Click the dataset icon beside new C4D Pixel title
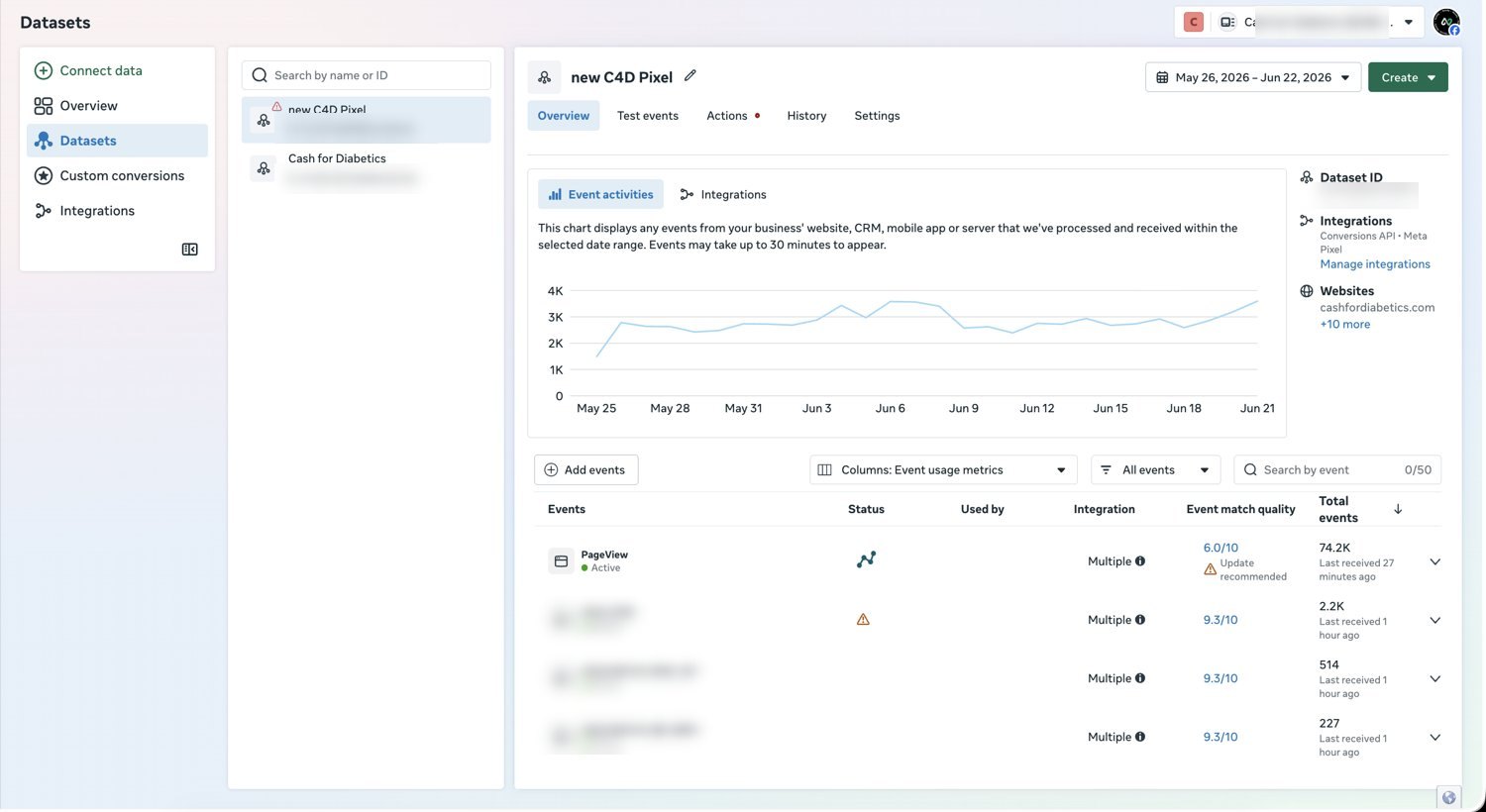Image resolution: width=1486 pixels, height=812 pixels. 544,77
